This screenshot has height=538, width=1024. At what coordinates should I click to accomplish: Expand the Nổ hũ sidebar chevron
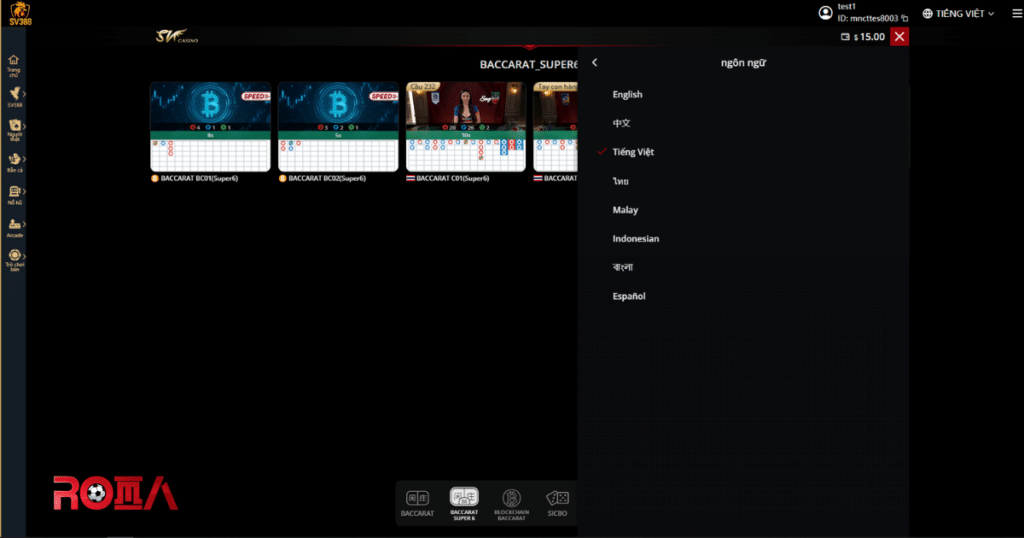pyautogui.click(x=24, y=191)
